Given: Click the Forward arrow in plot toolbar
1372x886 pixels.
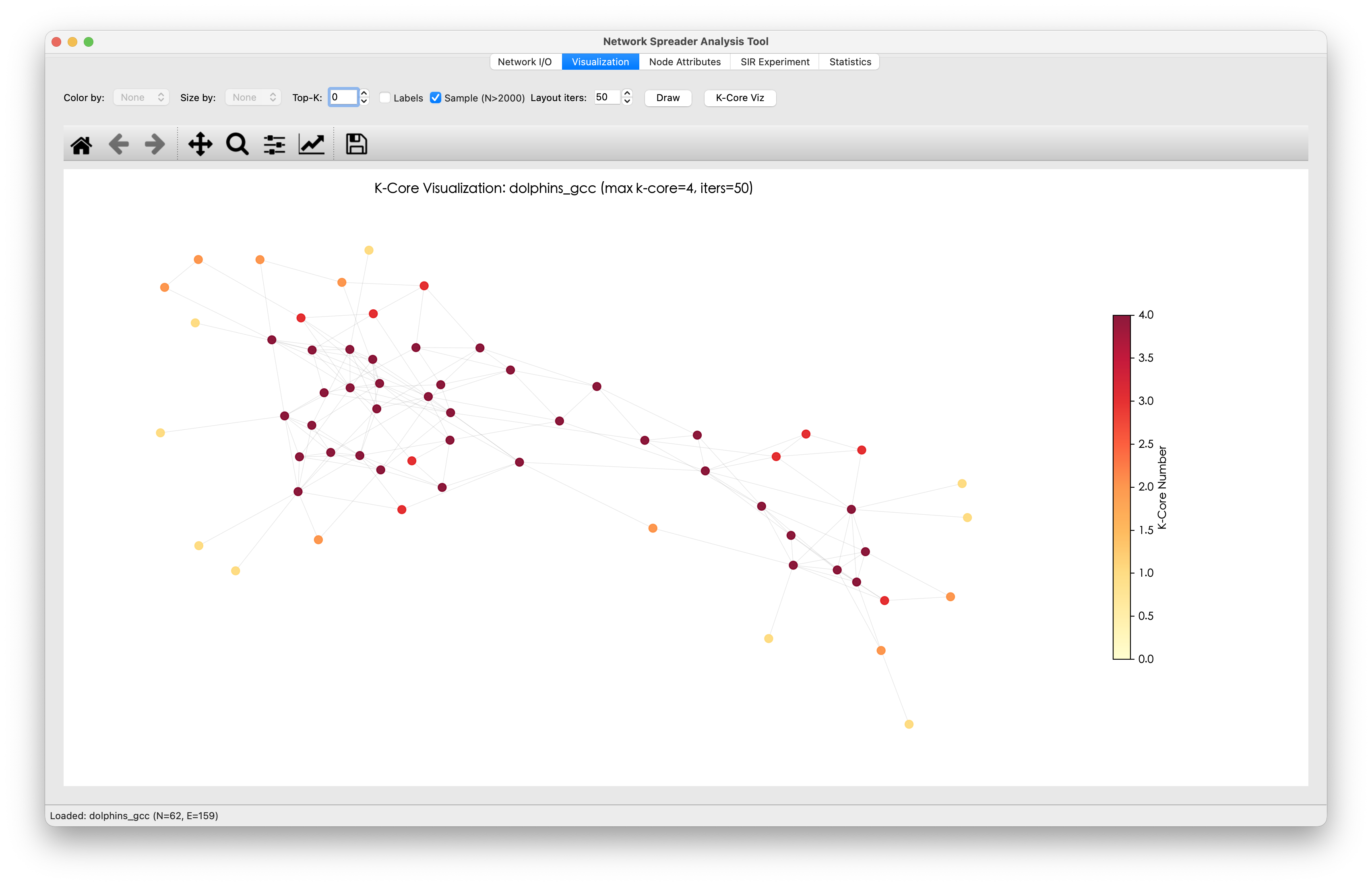Looking at the screenshot, I should click(155, 145).
